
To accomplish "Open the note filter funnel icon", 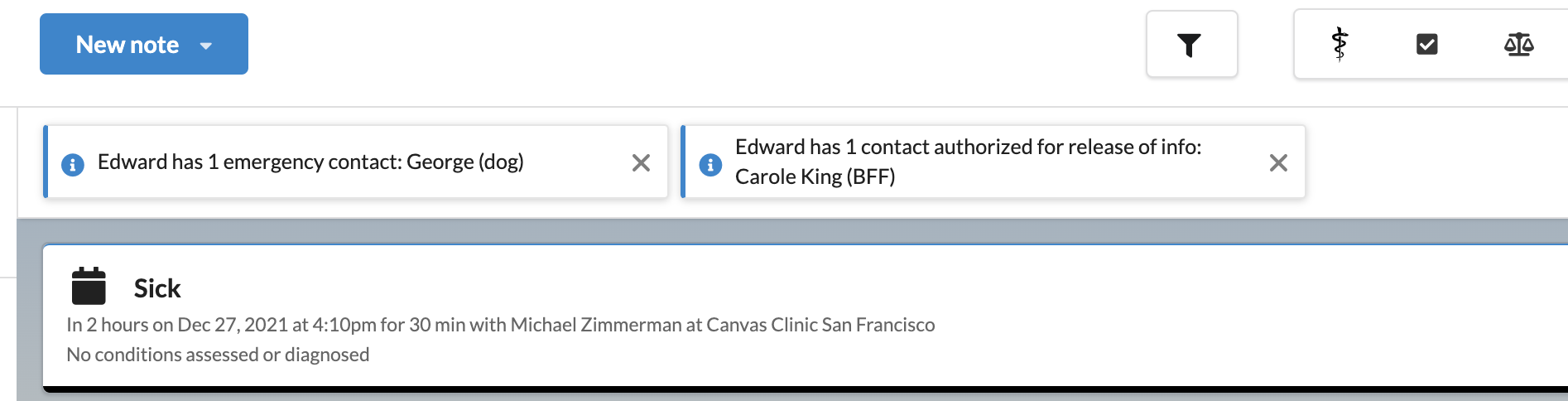I will click(x=1190, y=45).
